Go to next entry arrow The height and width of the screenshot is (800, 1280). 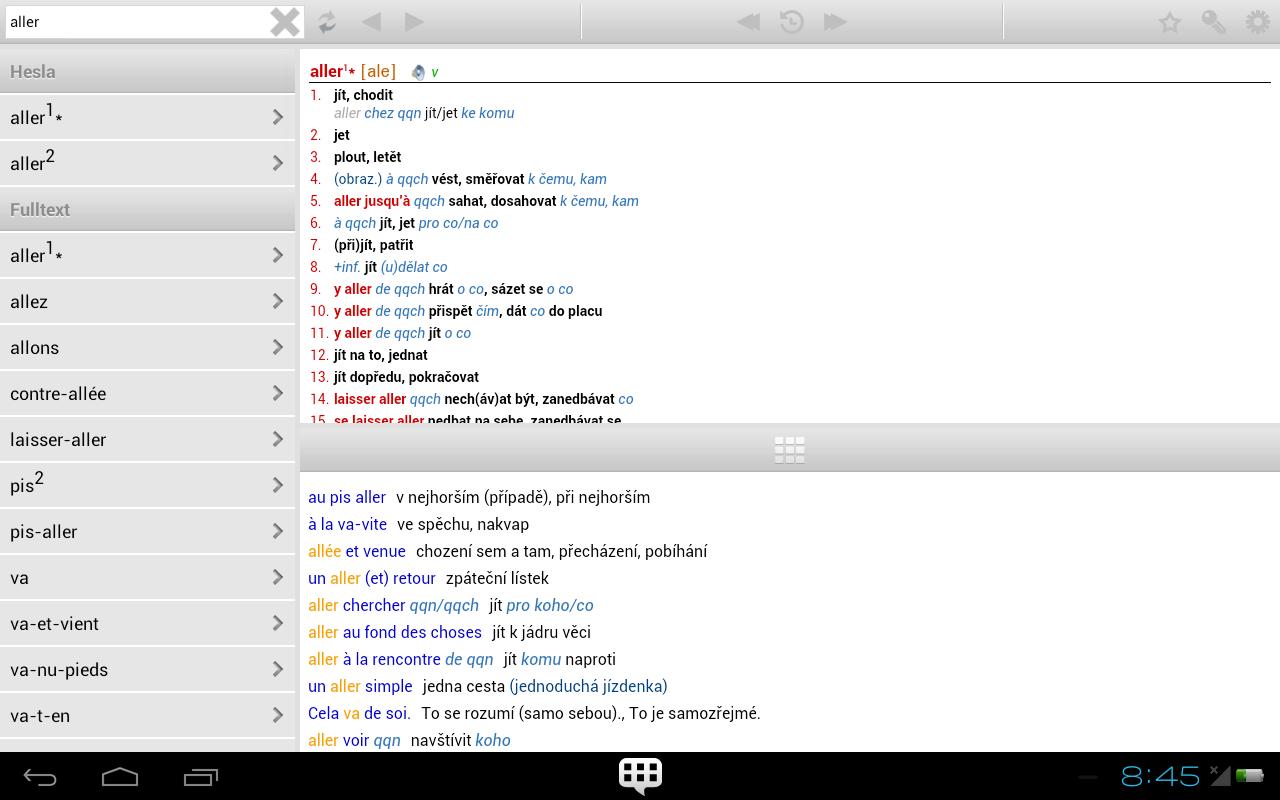point(414,21)
